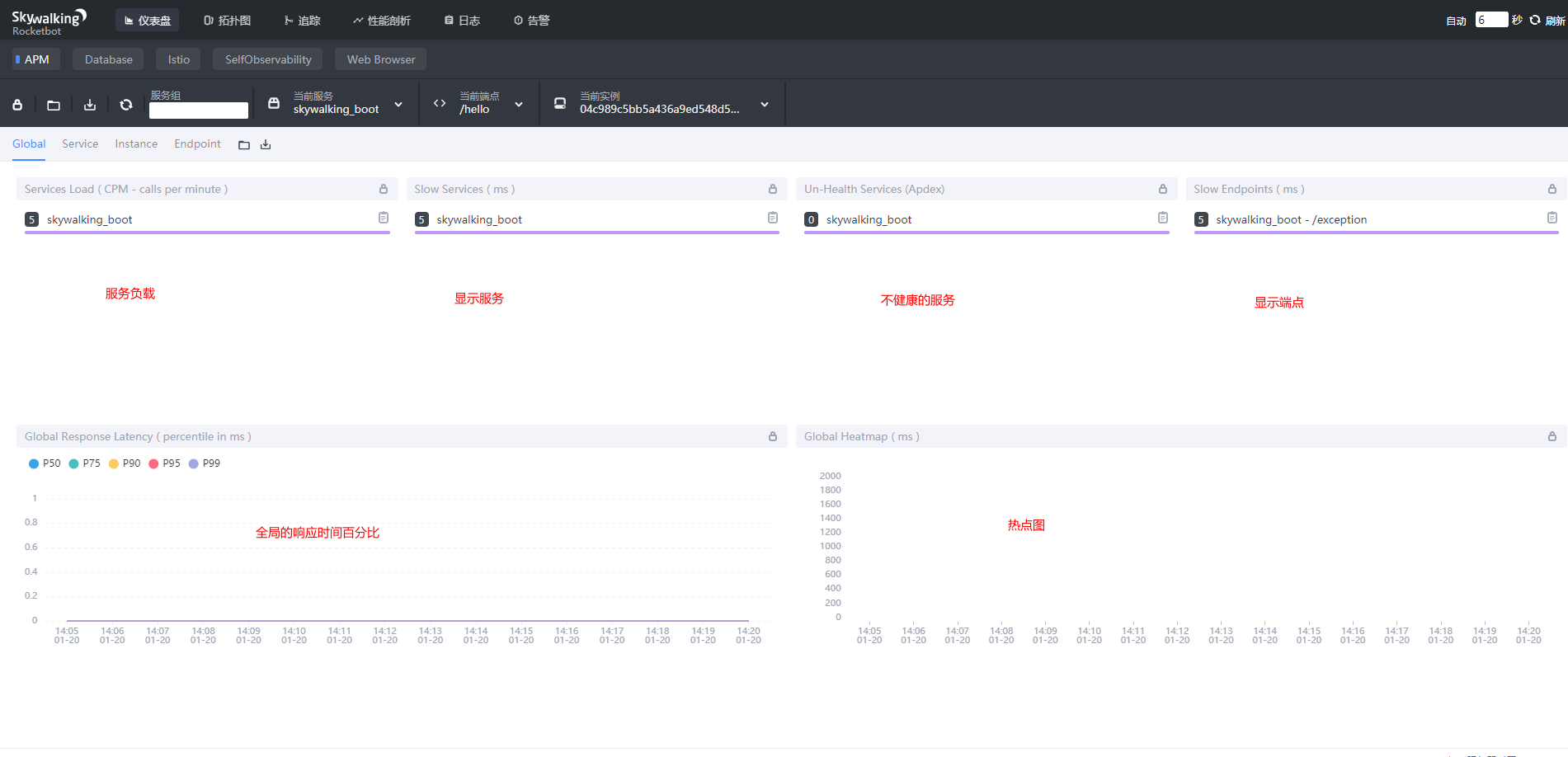
Task: Click lock icon on Slow Services panel
Action: (773, 189)
